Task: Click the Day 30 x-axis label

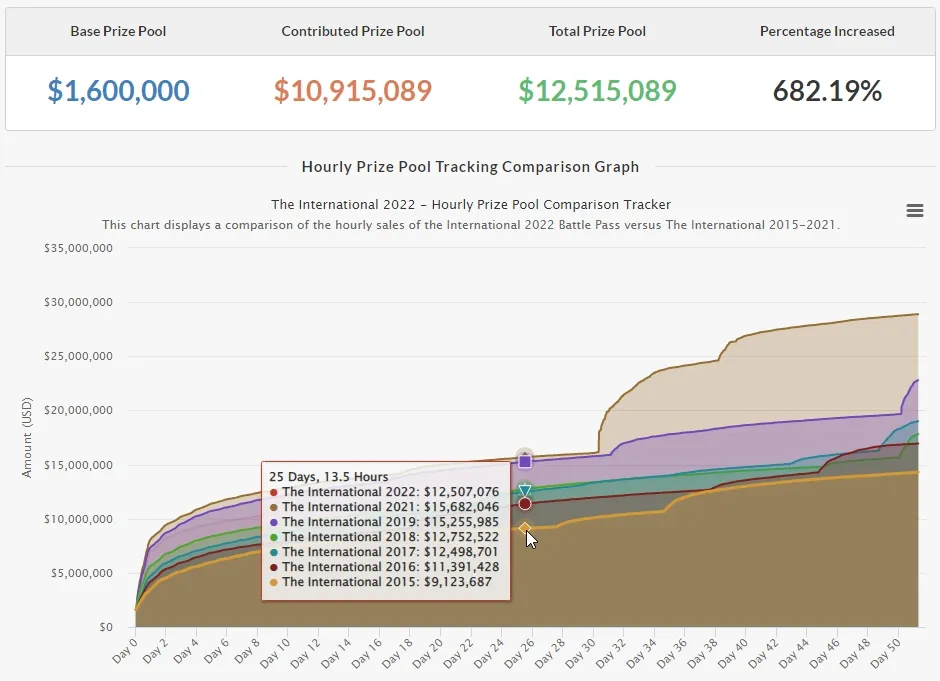Action: click(580, 653)
